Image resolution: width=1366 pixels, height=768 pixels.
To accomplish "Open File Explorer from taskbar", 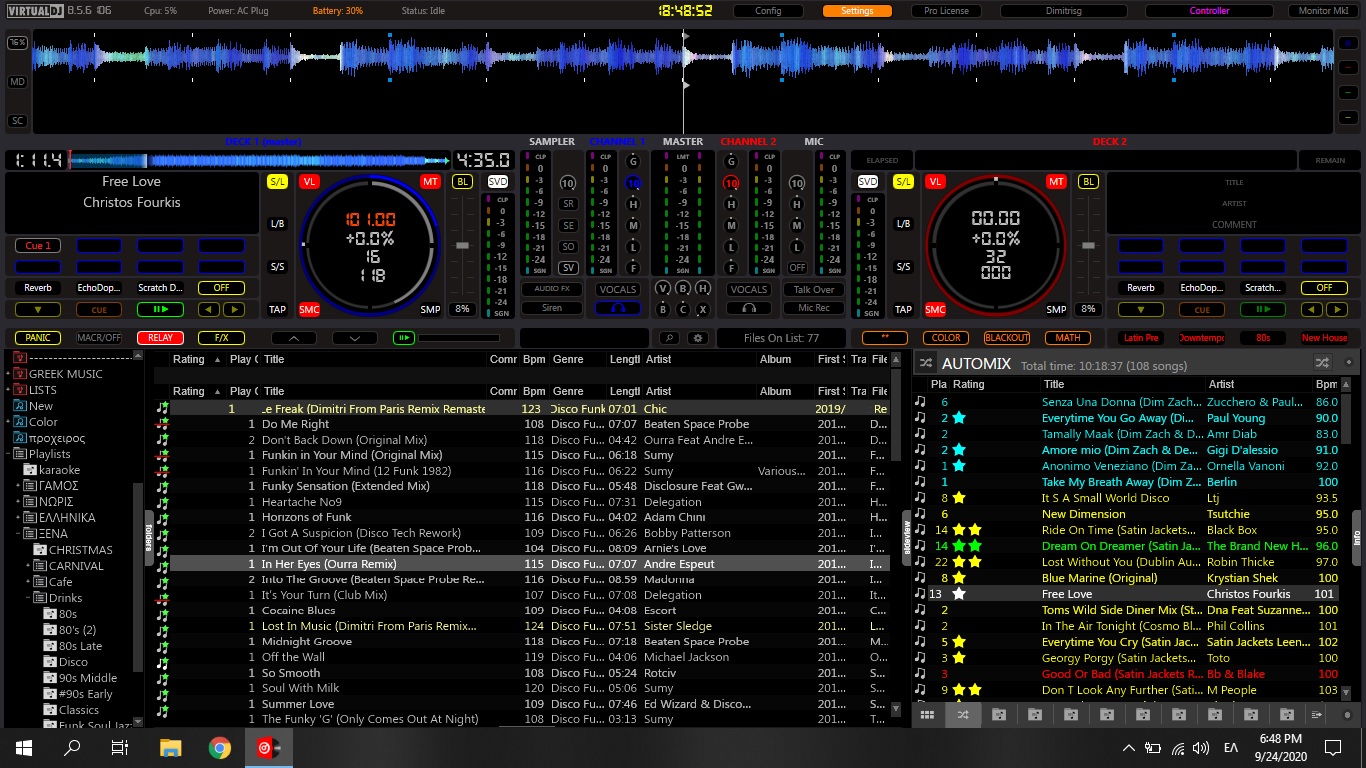I will [x=171, y=747].
